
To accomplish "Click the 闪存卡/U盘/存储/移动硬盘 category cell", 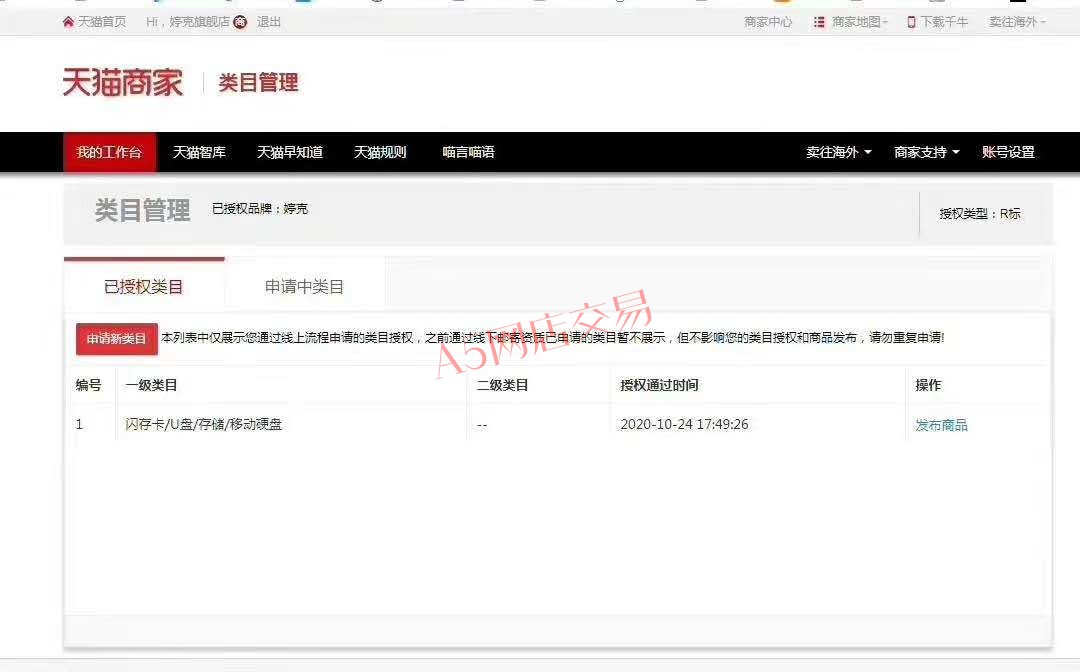I will (203, 425).
